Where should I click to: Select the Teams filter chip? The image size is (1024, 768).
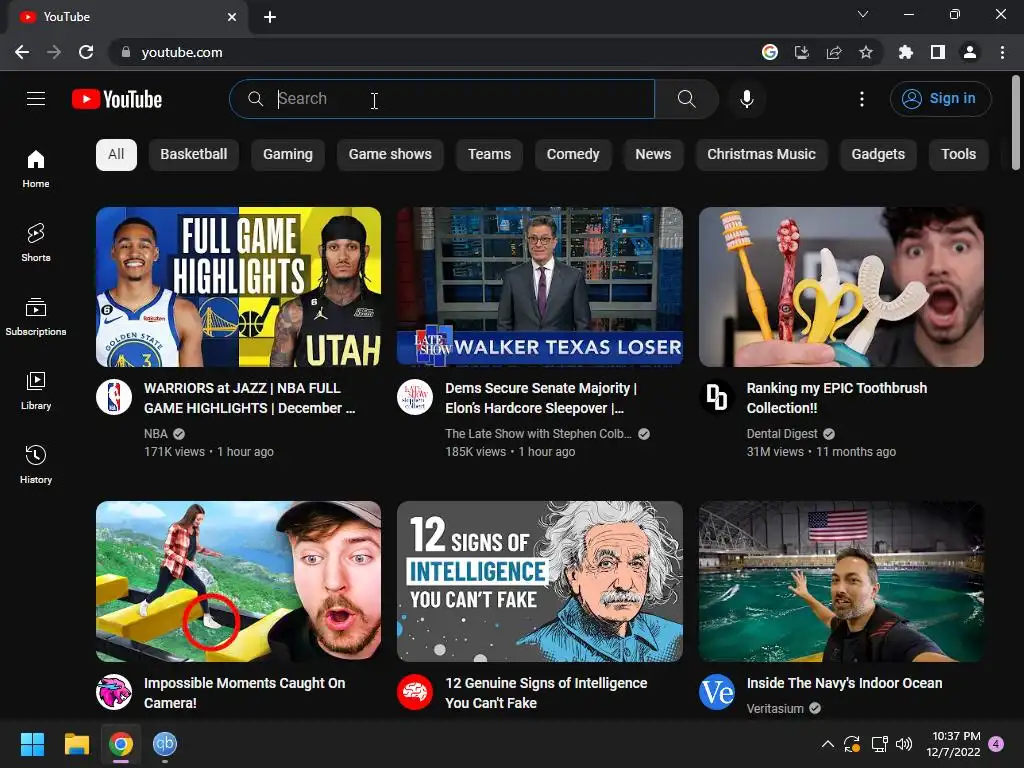pyautogui.click(x=489, y=155)
